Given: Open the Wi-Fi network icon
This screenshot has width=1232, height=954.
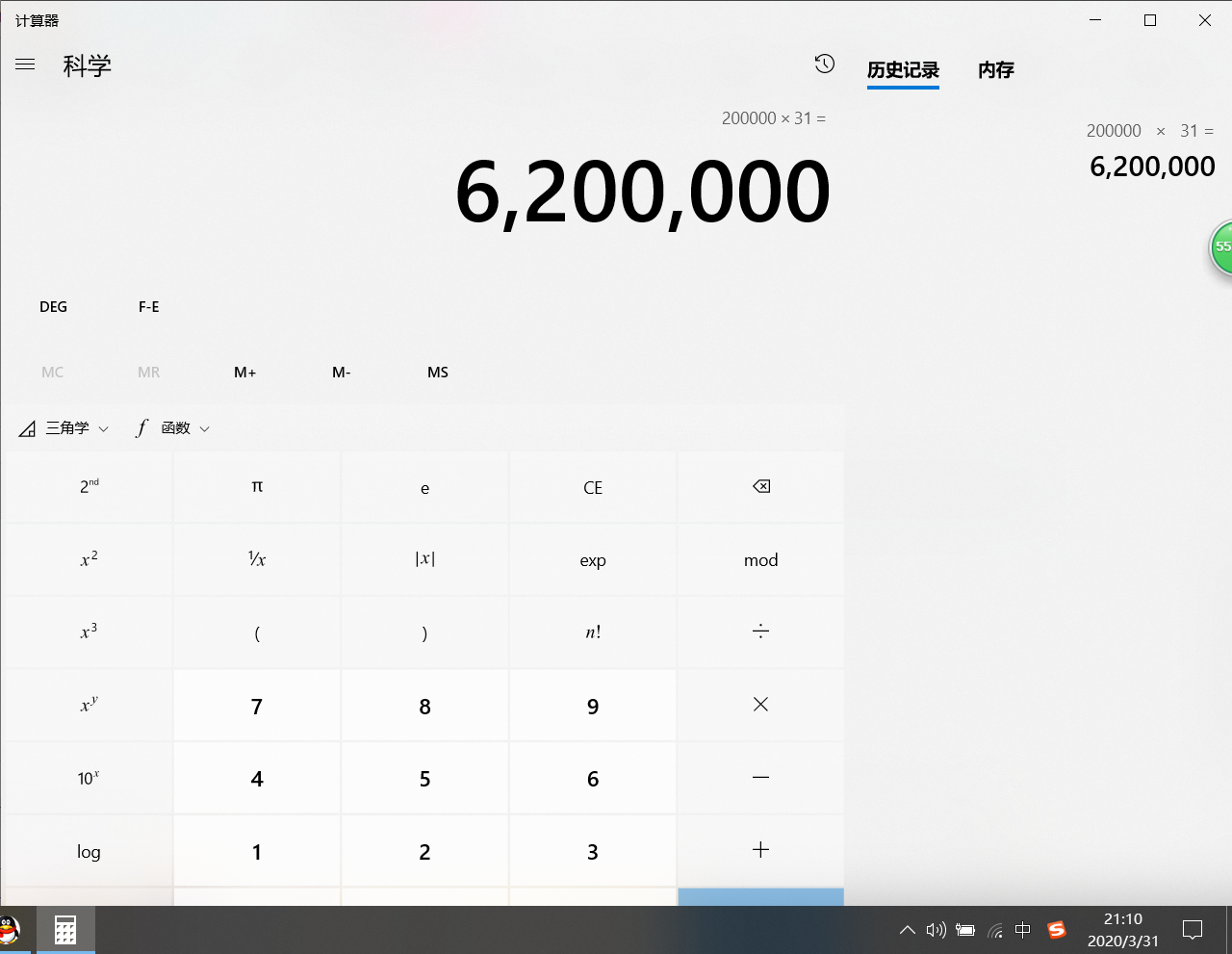Looking at the screenshot, I should pyautogui.click(x=995, y=931).
